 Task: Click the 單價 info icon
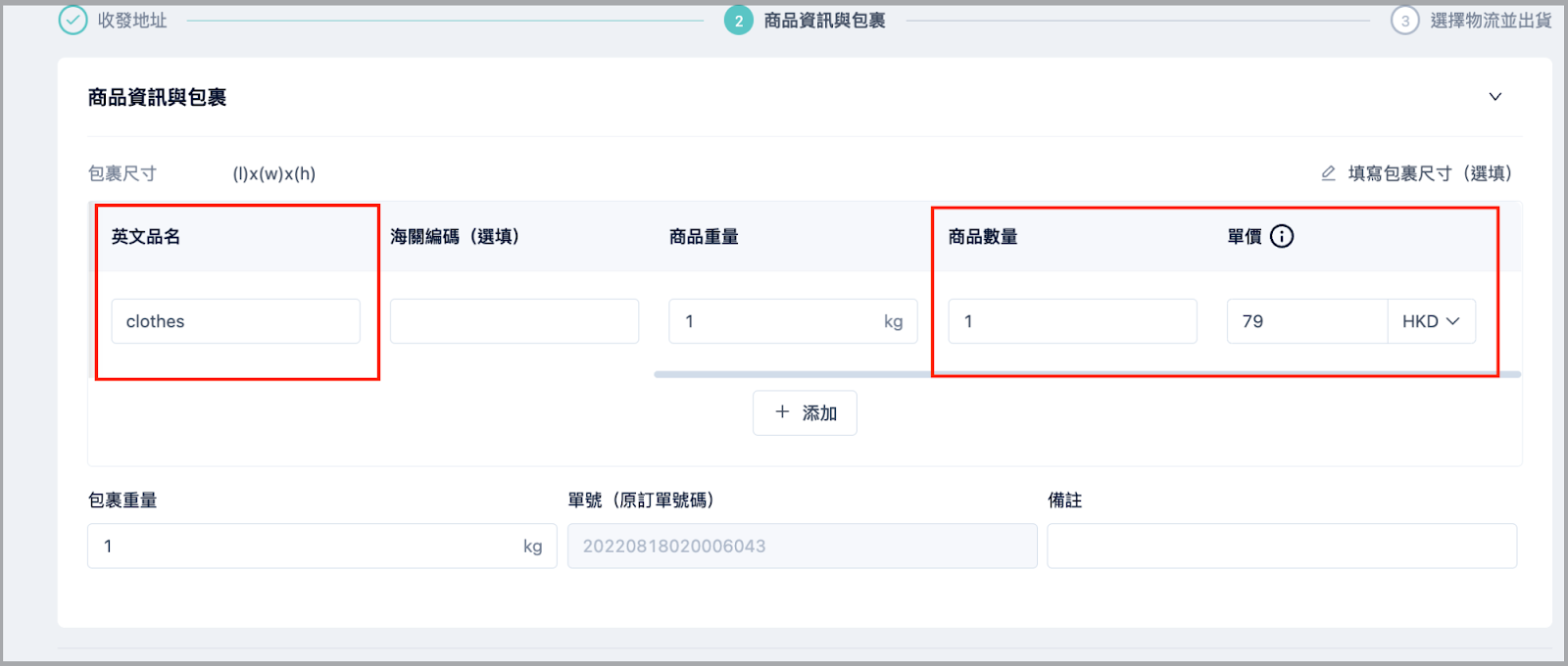pyautogui.click(x=1282, y=236)
